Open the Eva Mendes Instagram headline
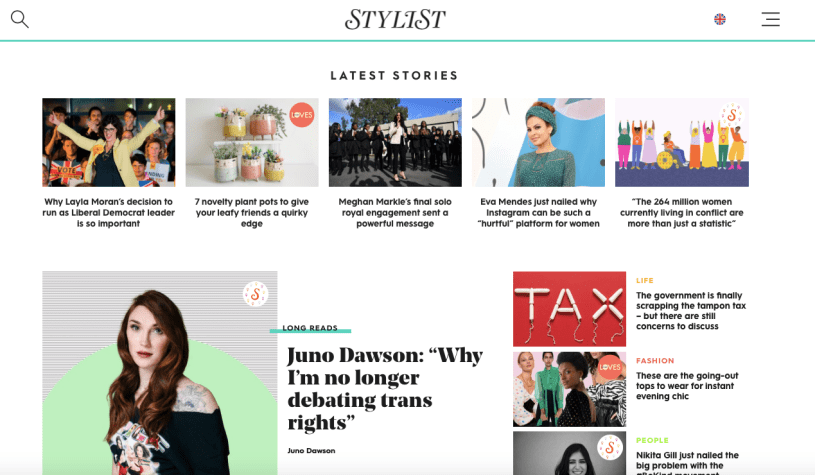815x475 pixels. (x=538, y=213)
